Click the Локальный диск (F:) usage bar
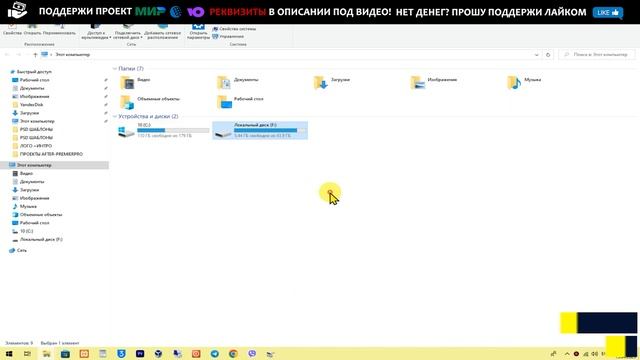 pyautogui.click(x=270, y=130)
